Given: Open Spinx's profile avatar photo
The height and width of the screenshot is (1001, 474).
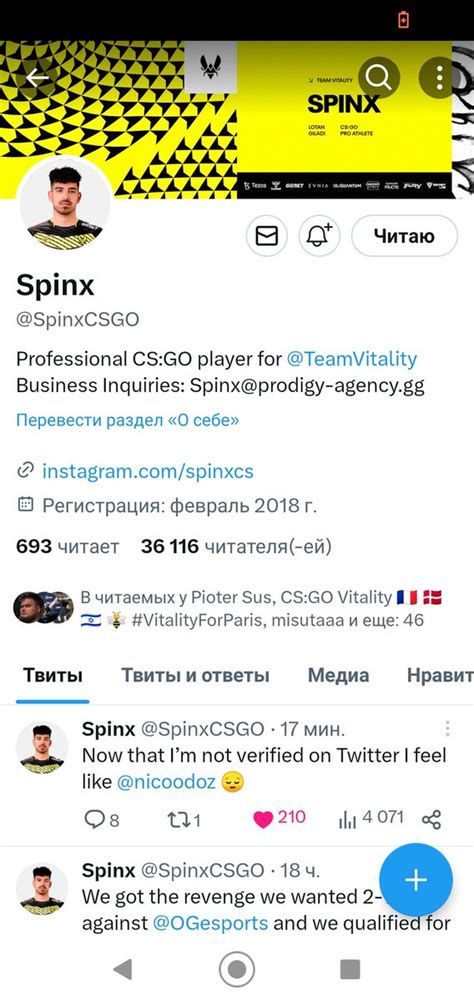Looking at the screenshot, I should point(65,204).
